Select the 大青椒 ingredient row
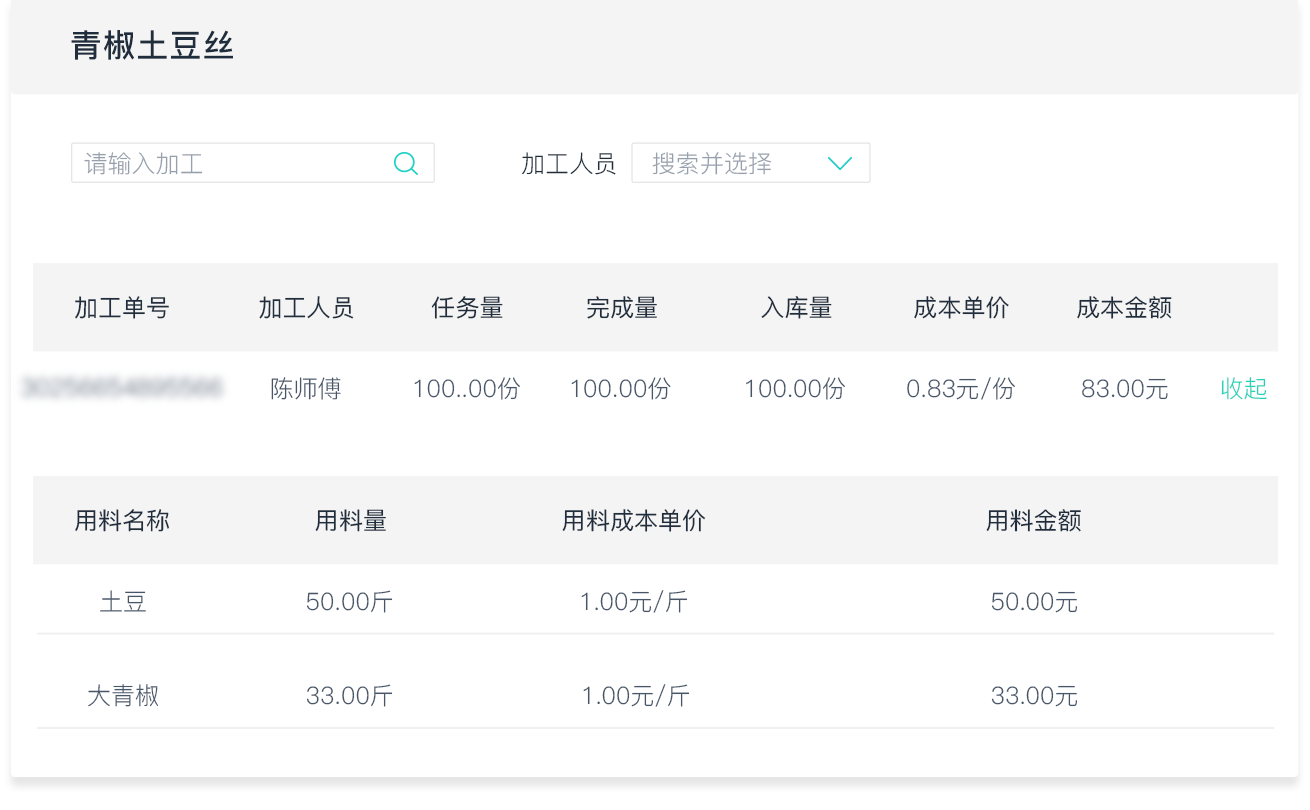This screenshot has width=1310, height=810. point(123,696)
